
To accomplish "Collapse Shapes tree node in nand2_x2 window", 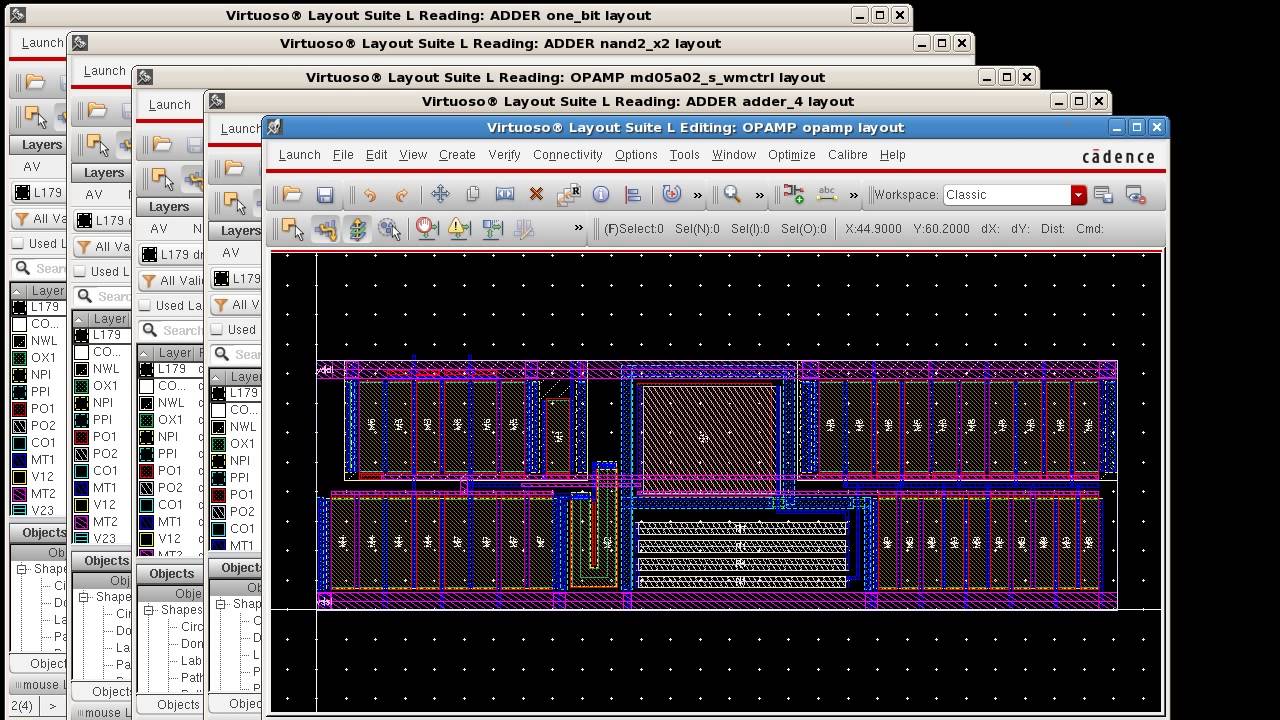I will point(84,597).
